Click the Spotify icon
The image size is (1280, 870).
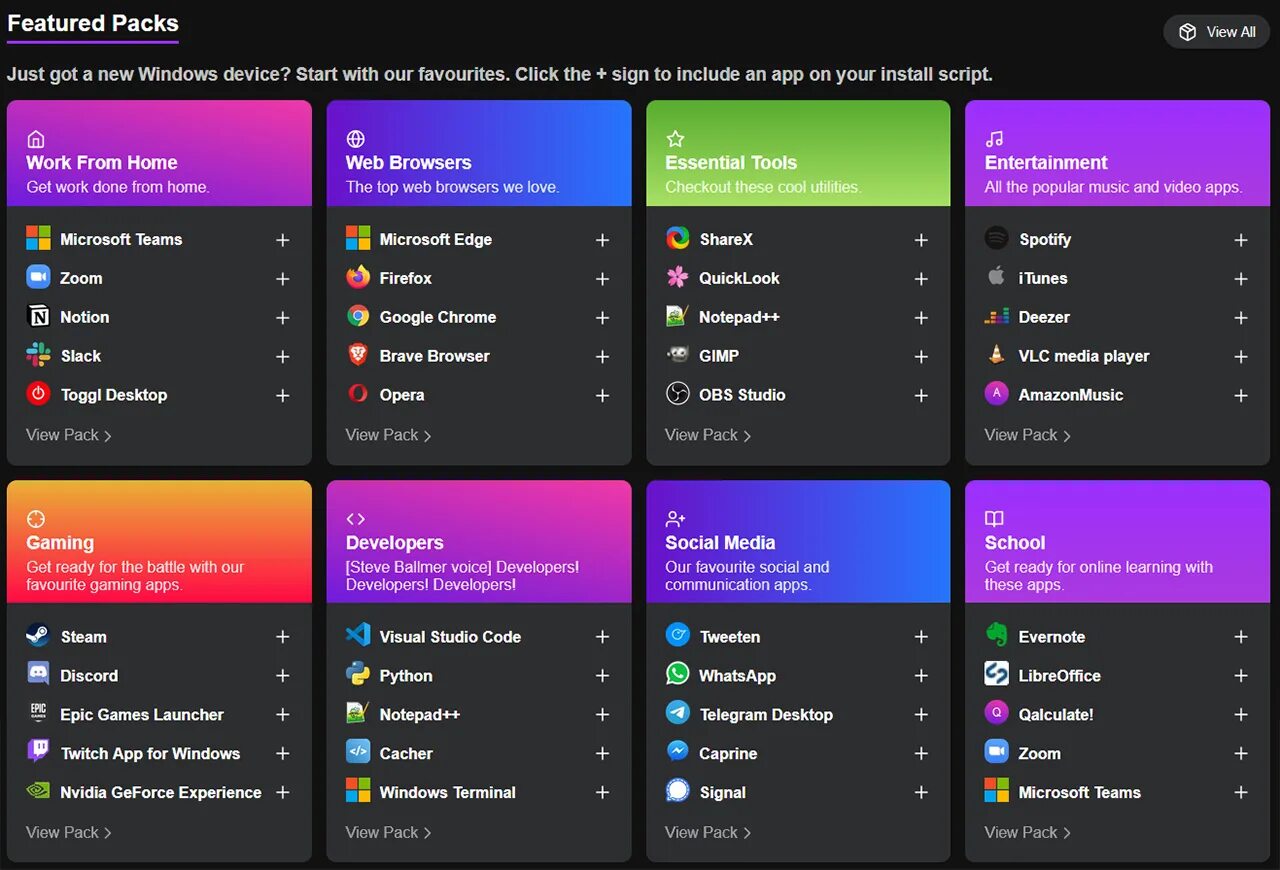coord(996,239)
